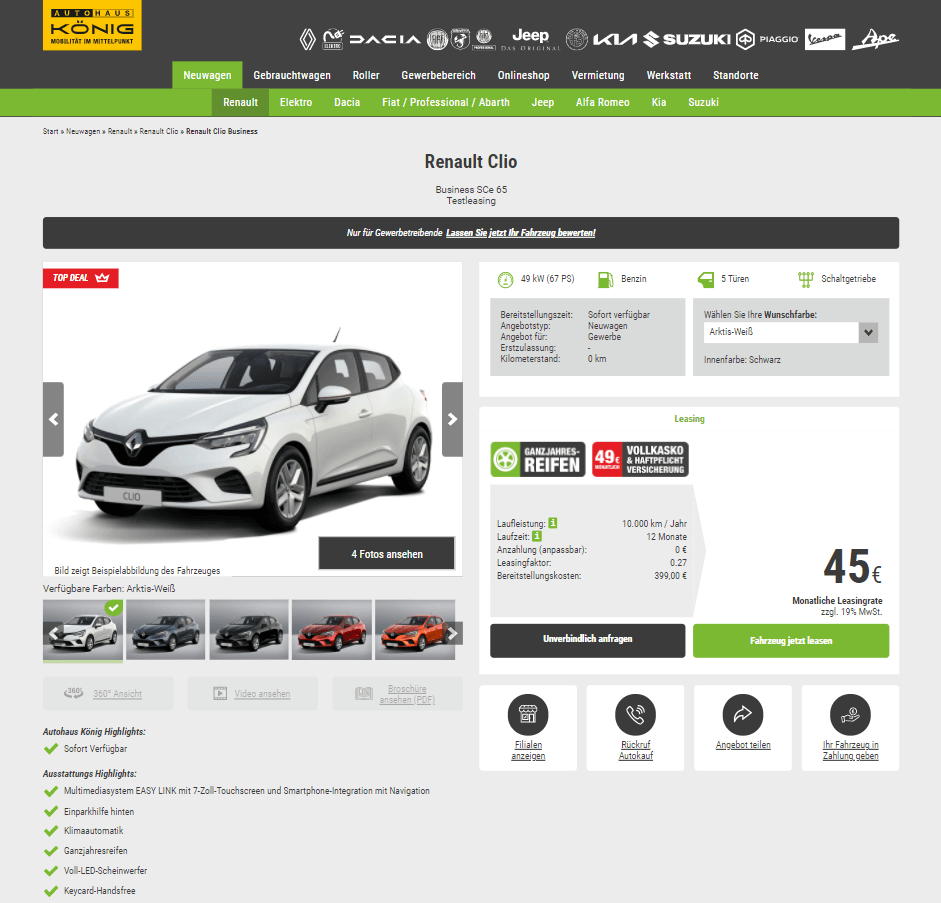Click the TOP DEAL badge
This screenshot has height=903, width=941.
(80, 278)
